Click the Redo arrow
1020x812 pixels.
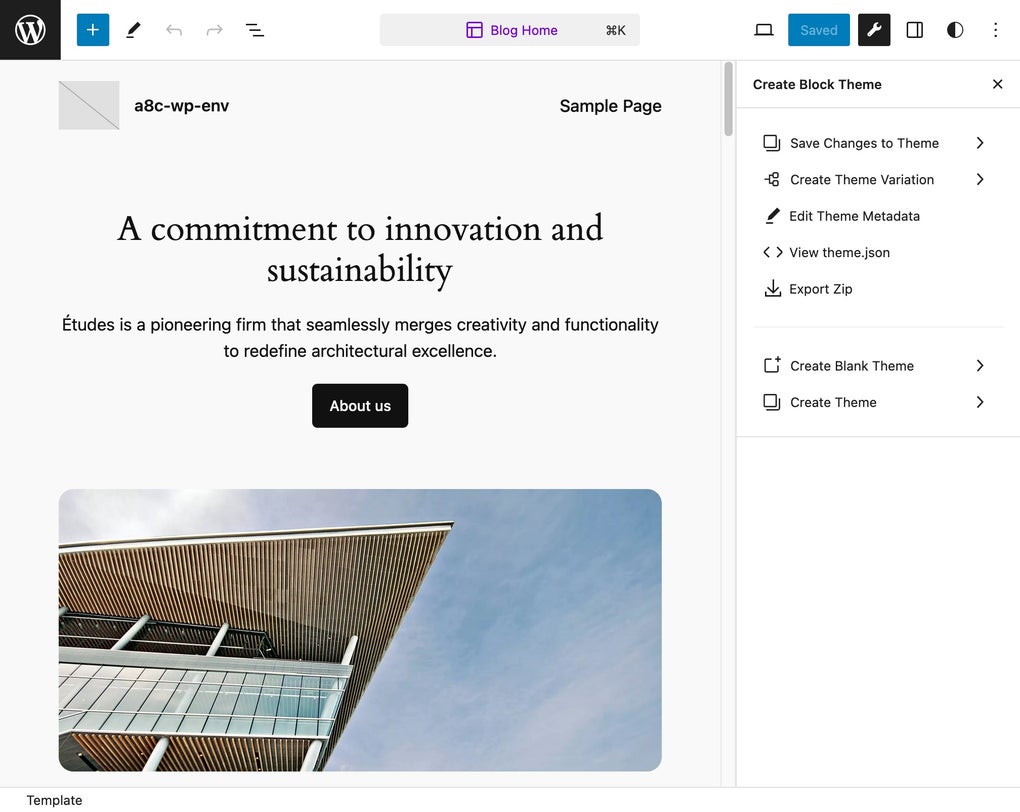[214, 30]
